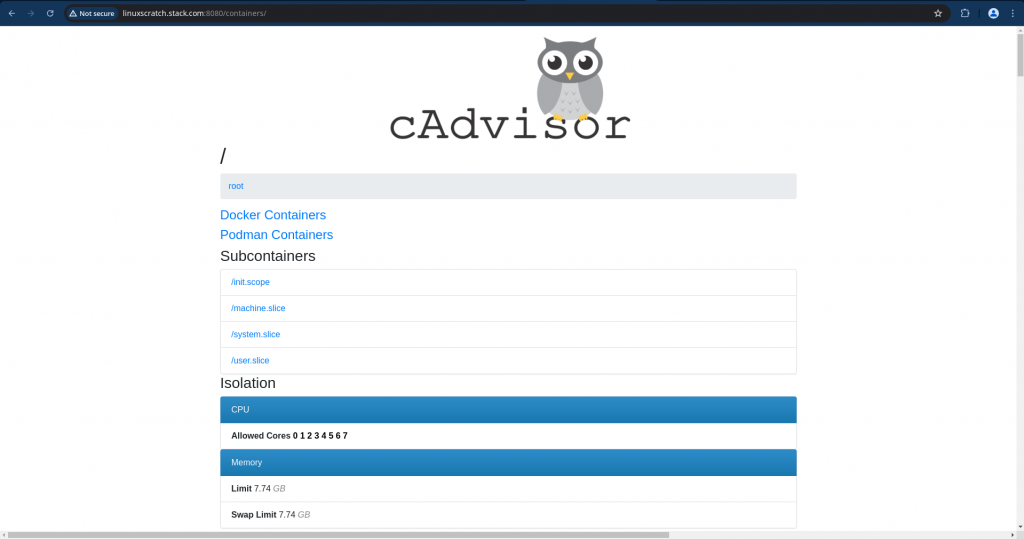
Task: Open the /init.scope subcontainer
Action: coord(250,282)
